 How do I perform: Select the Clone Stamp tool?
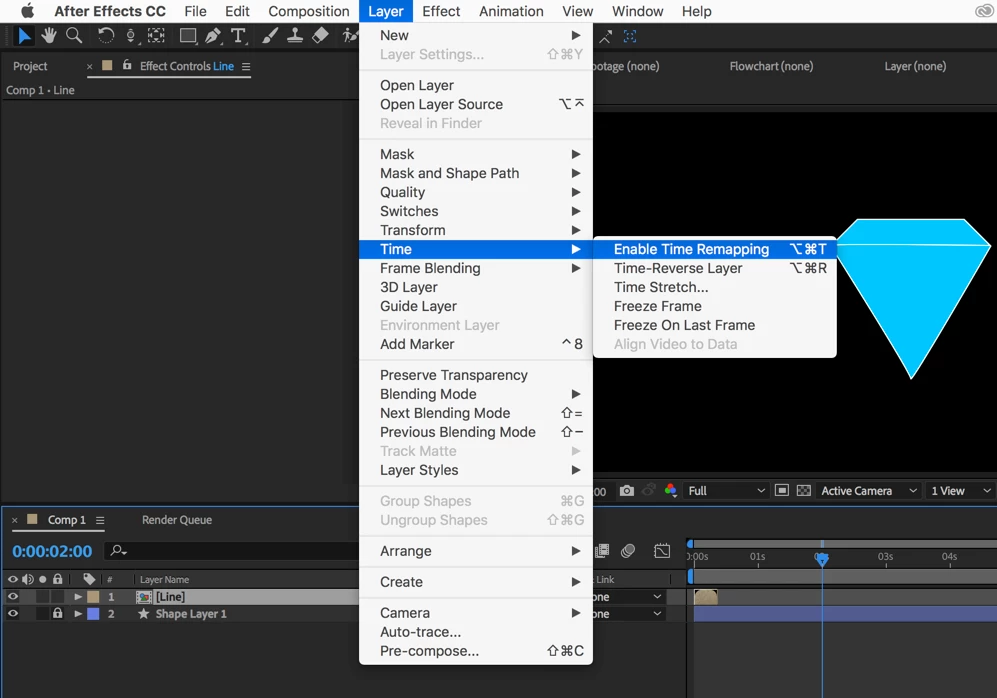coord(295,36)
